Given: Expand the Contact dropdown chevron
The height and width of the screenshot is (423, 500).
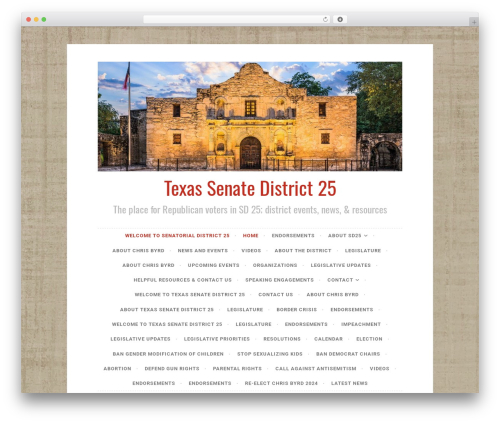Looking at the screenshot, I should click(x=357, y=280).
